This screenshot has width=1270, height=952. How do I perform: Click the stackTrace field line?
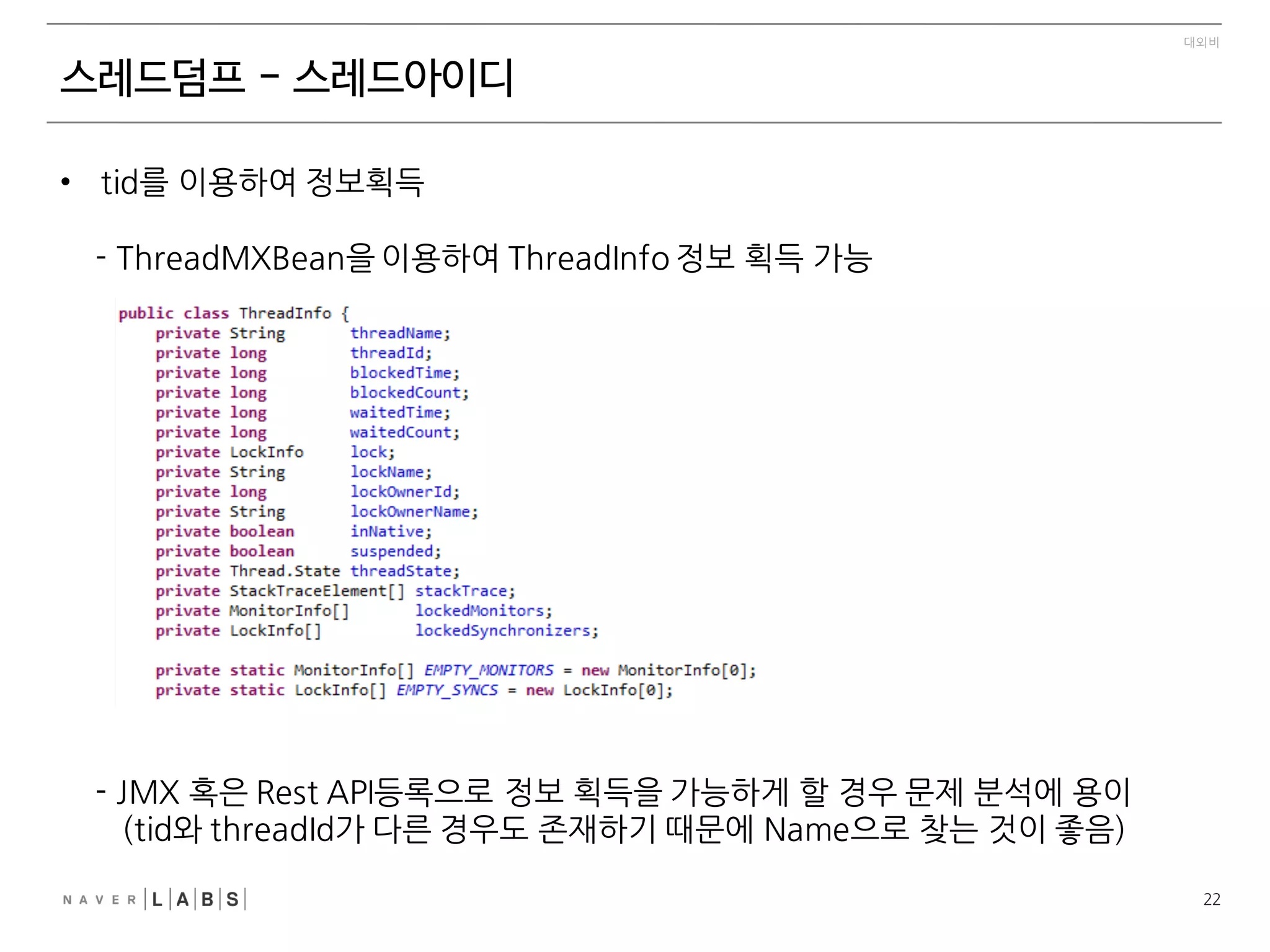335,591
